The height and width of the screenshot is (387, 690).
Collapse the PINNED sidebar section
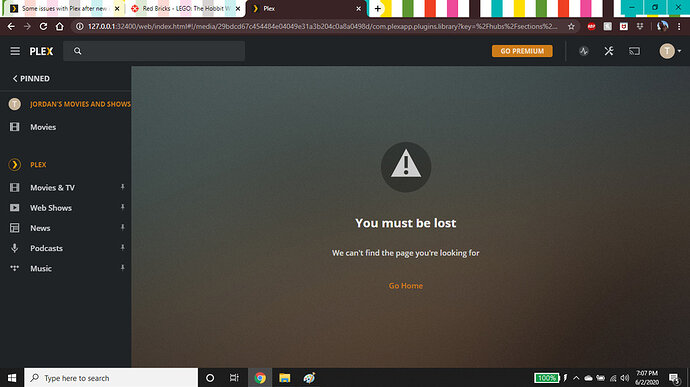[x=31, y=78]
